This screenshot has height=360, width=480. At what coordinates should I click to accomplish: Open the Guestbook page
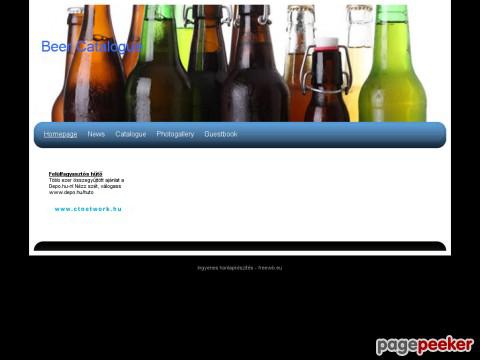click(221, 134)
